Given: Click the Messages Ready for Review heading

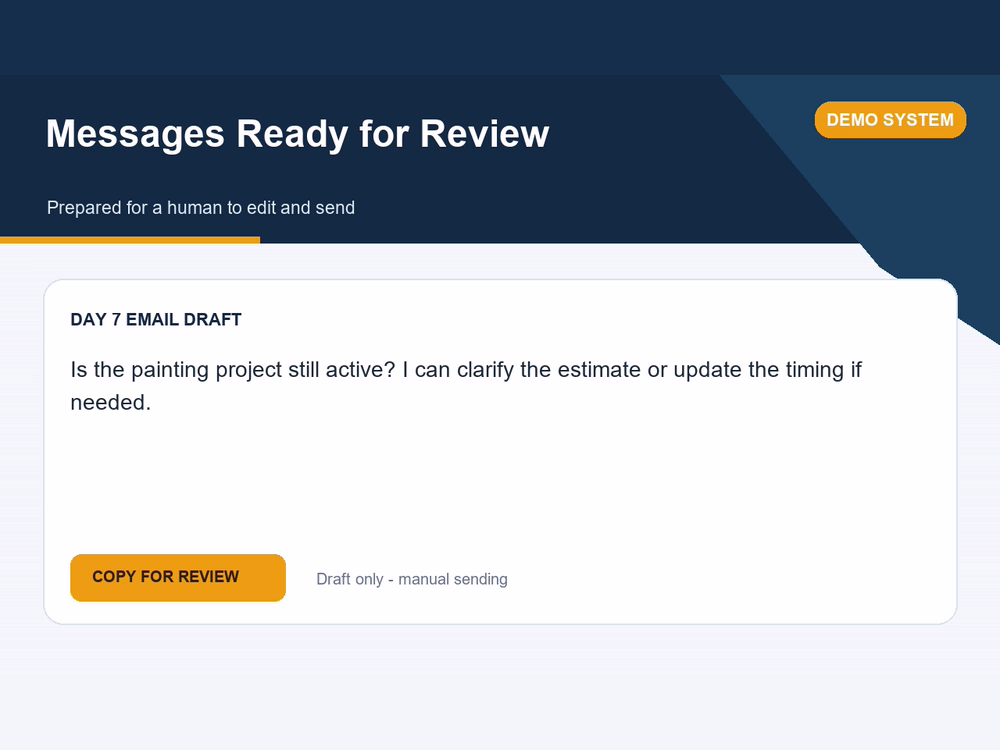Looking at the screenshot, I should tap(297, 134).
